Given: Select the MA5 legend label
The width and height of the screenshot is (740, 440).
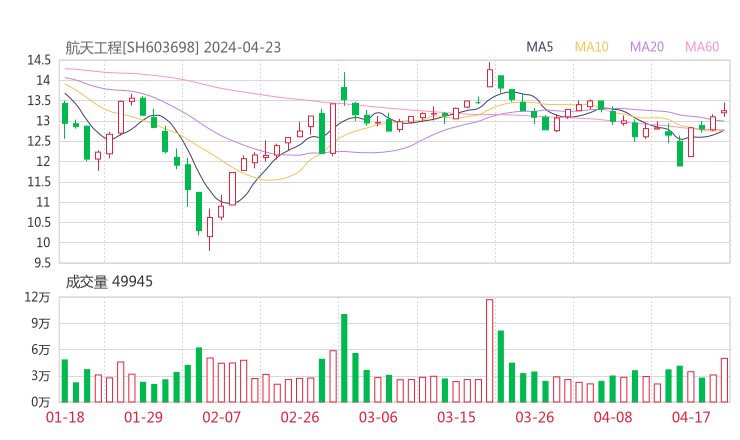Looking at the screenshot, I should coord(539,47).
